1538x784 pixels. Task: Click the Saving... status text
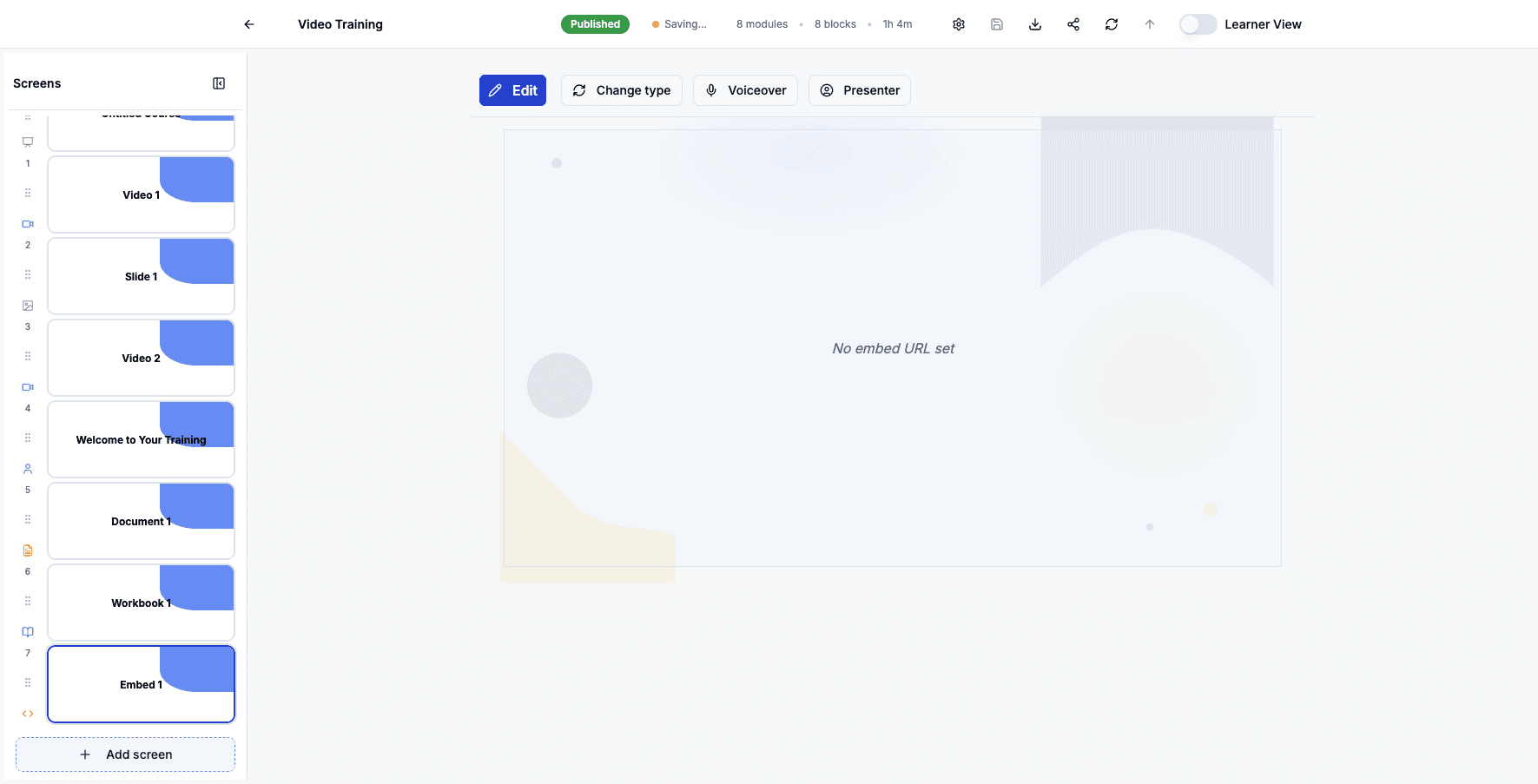tap(685, 24)
